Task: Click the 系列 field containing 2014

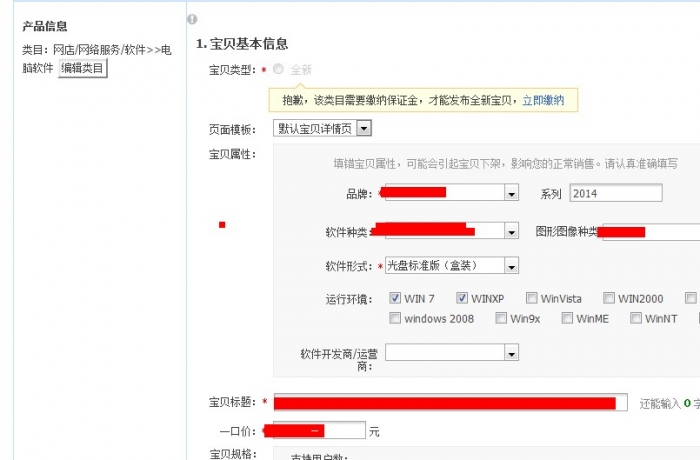Action: (x=615, y=193)
